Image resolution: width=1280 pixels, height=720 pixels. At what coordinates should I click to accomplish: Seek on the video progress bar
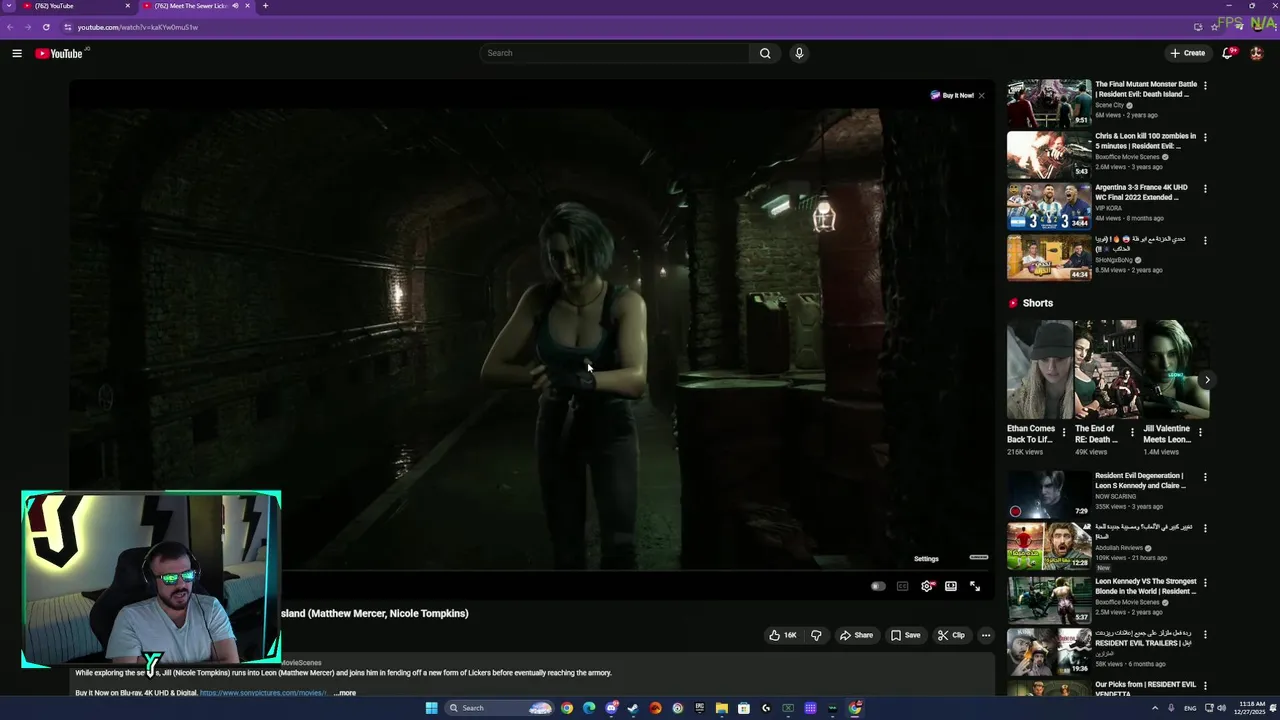coord(532,571)
